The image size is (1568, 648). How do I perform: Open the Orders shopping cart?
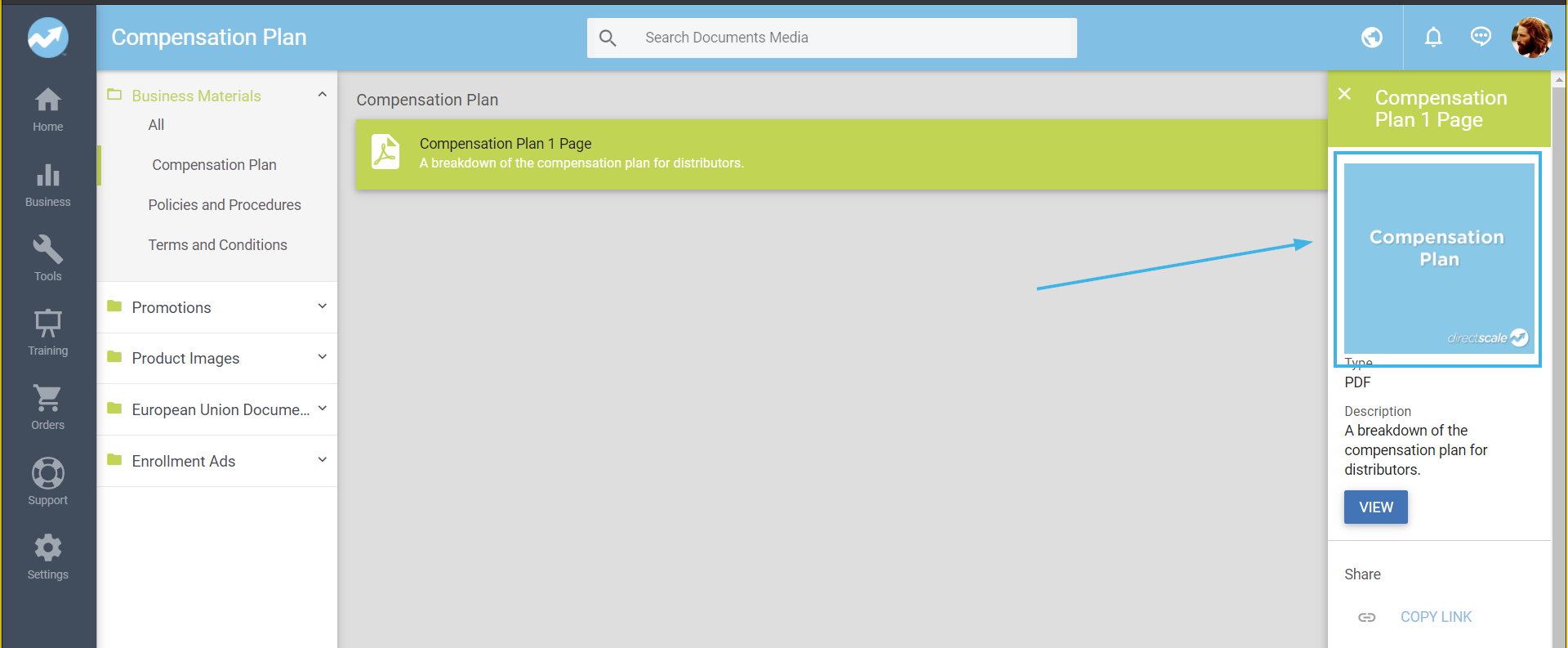click(47, 399)
